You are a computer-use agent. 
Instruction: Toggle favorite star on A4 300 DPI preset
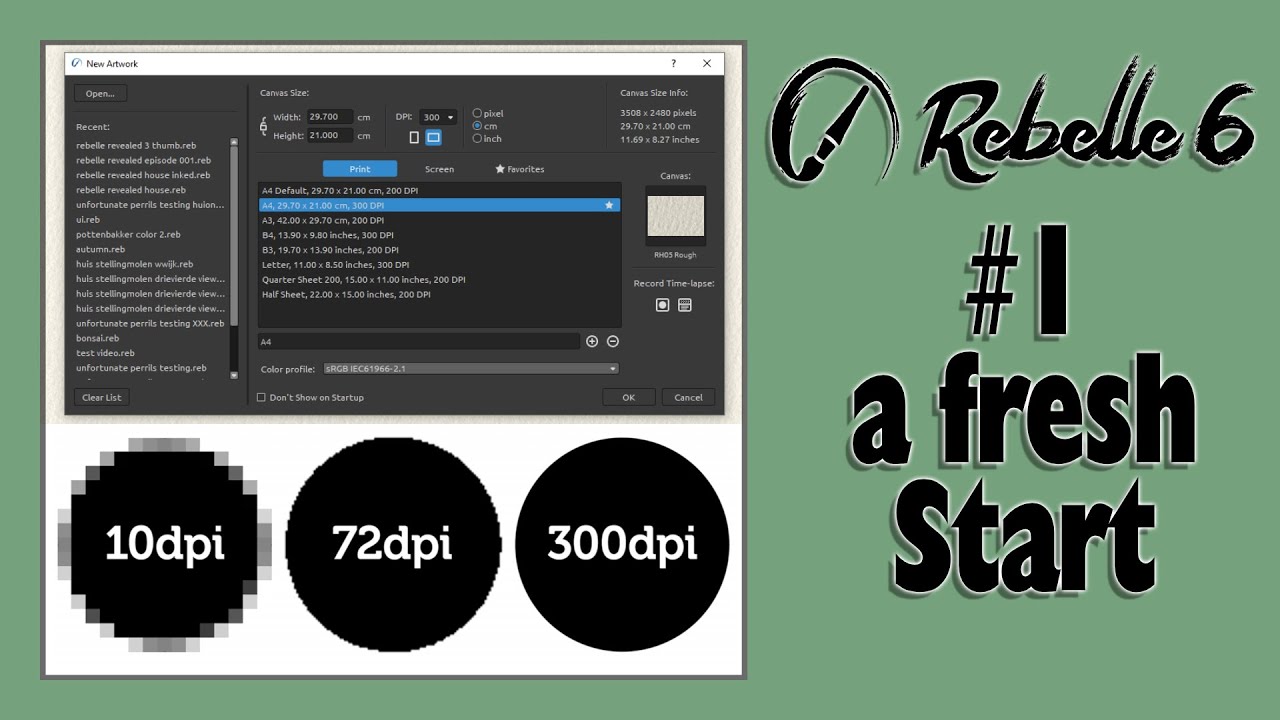coord(609,205)
